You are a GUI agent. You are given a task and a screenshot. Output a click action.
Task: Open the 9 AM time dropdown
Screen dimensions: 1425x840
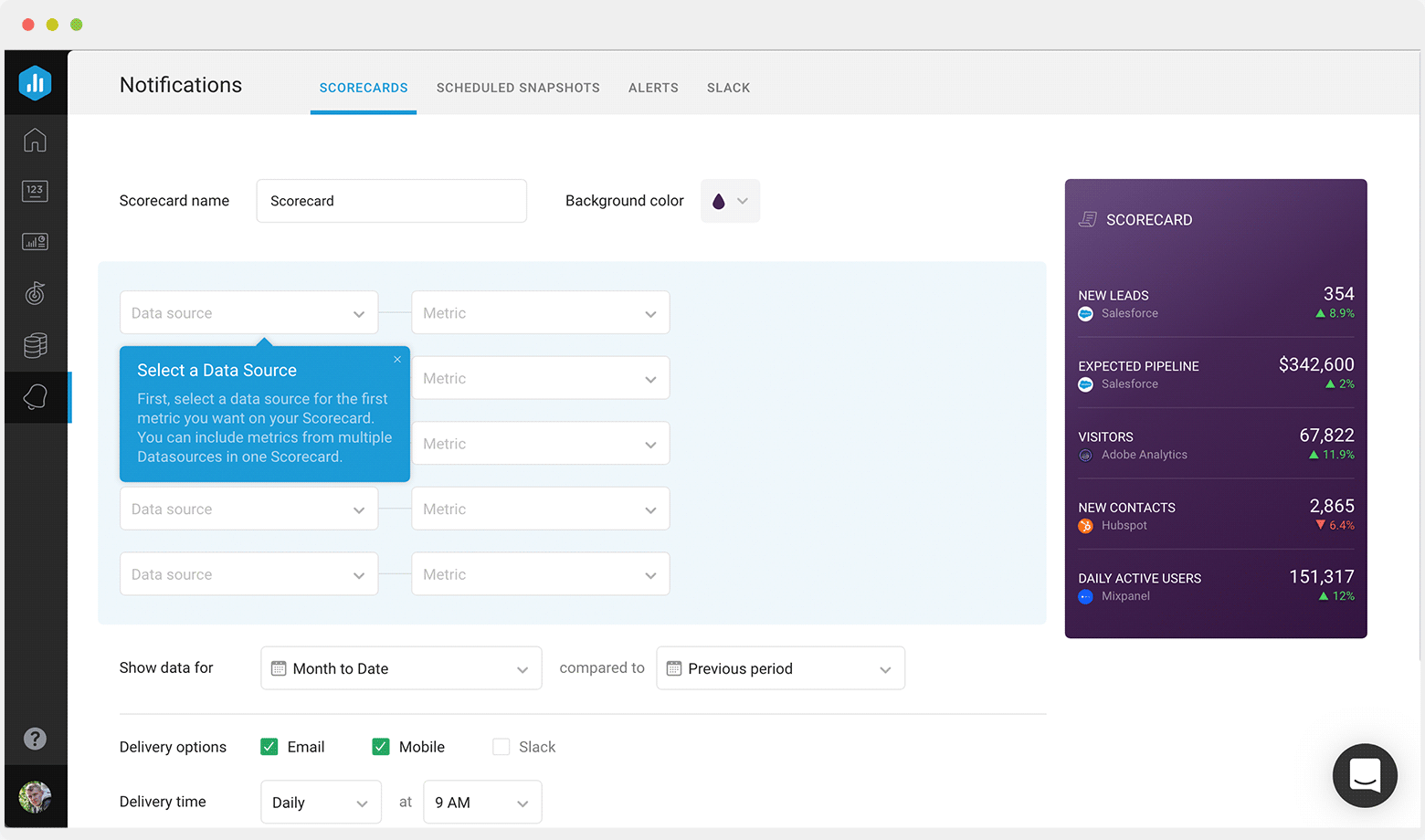coord(482,803)
